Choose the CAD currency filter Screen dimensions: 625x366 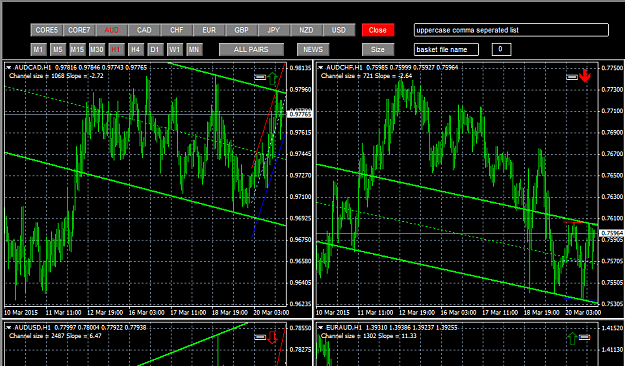144,30
